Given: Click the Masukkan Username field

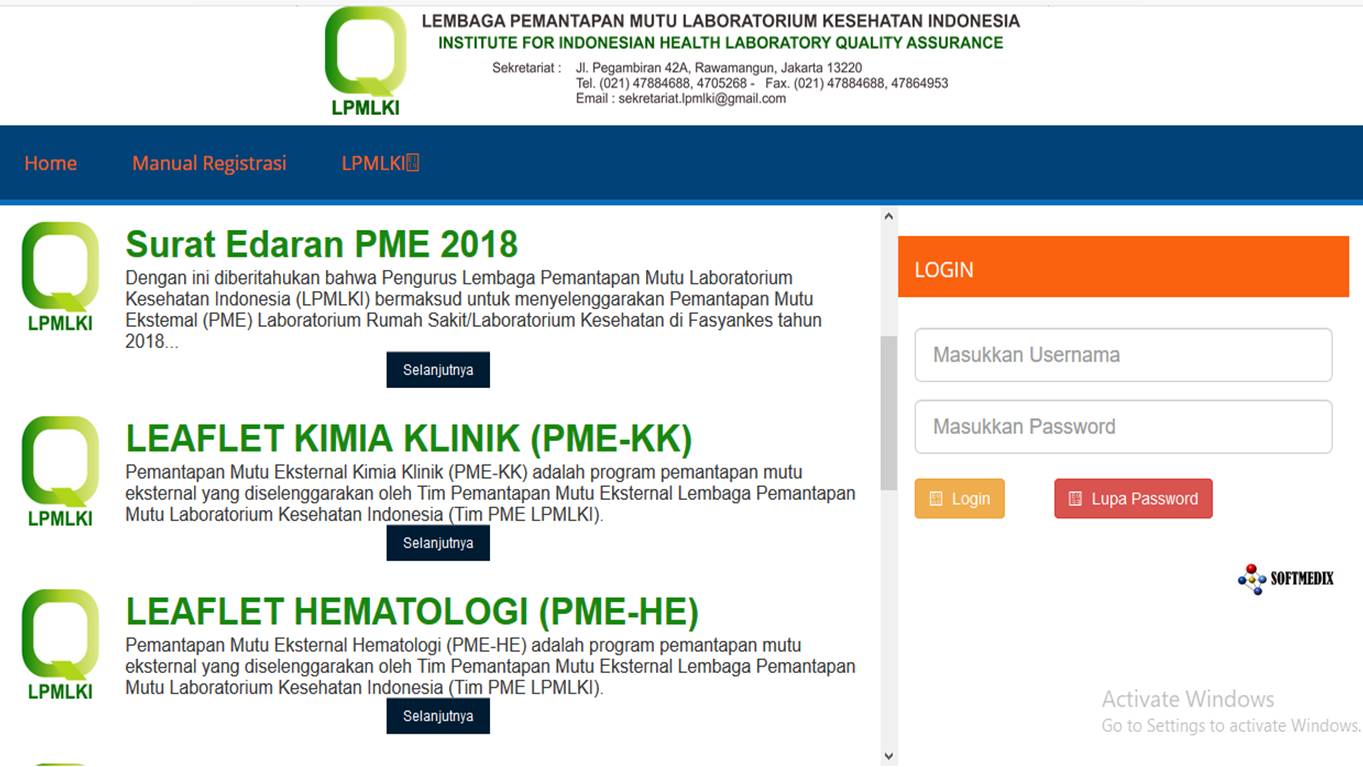Looking at the screenshot, I should [x=1123, y=355].
